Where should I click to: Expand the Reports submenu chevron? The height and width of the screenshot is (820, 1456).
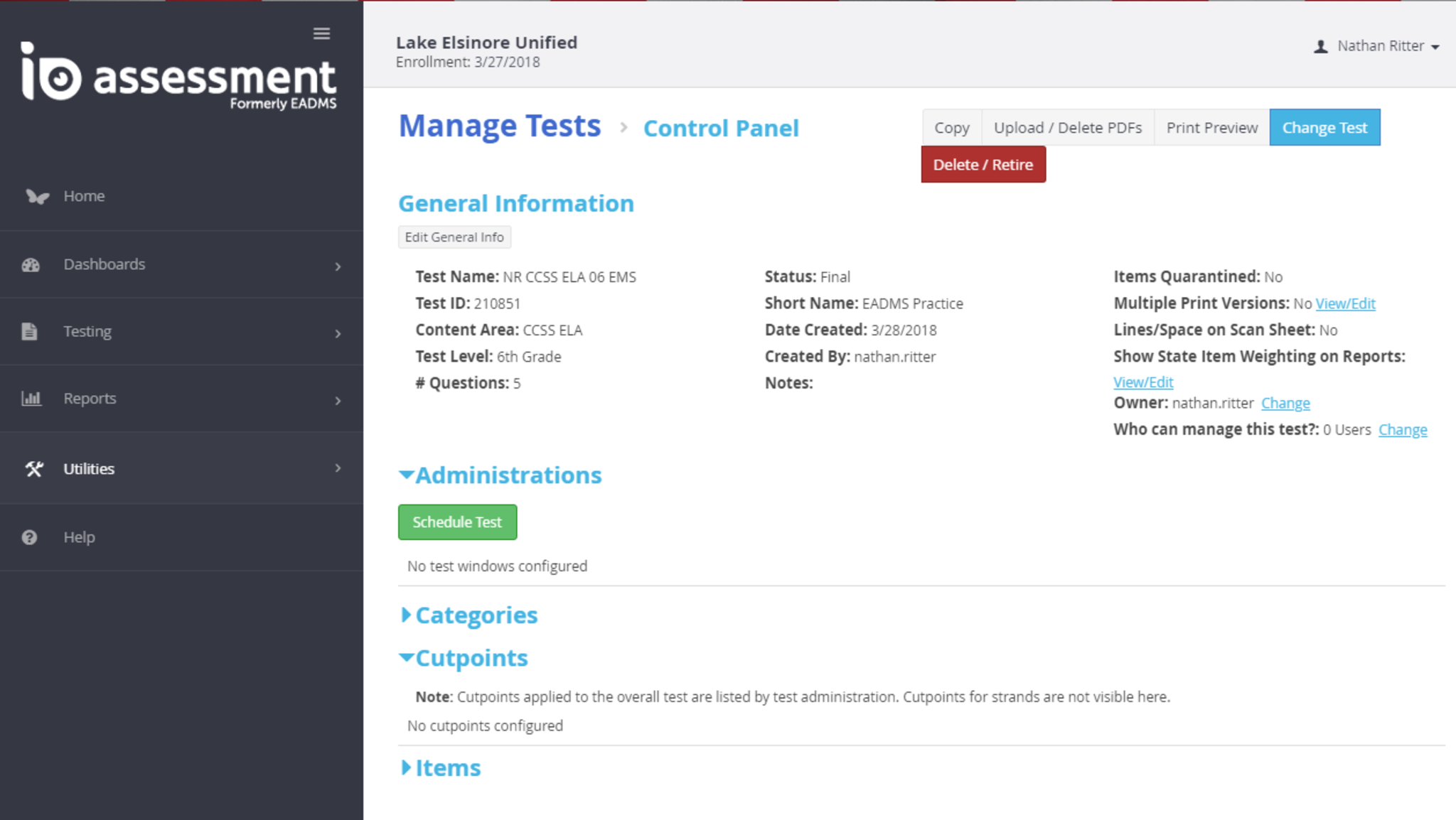(338, 401)
